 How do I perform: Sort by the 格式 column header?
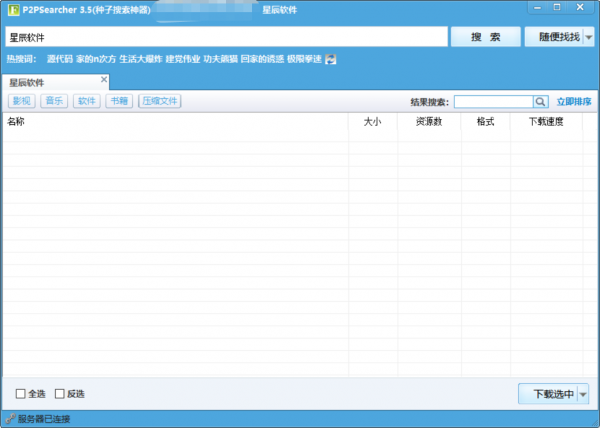tap(485, 122)
